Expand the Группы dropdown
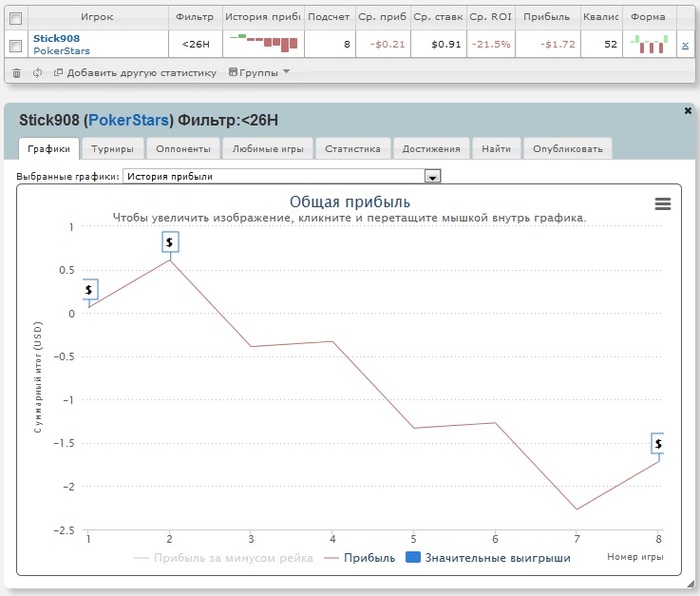700x596 pixels. (259, 72)
